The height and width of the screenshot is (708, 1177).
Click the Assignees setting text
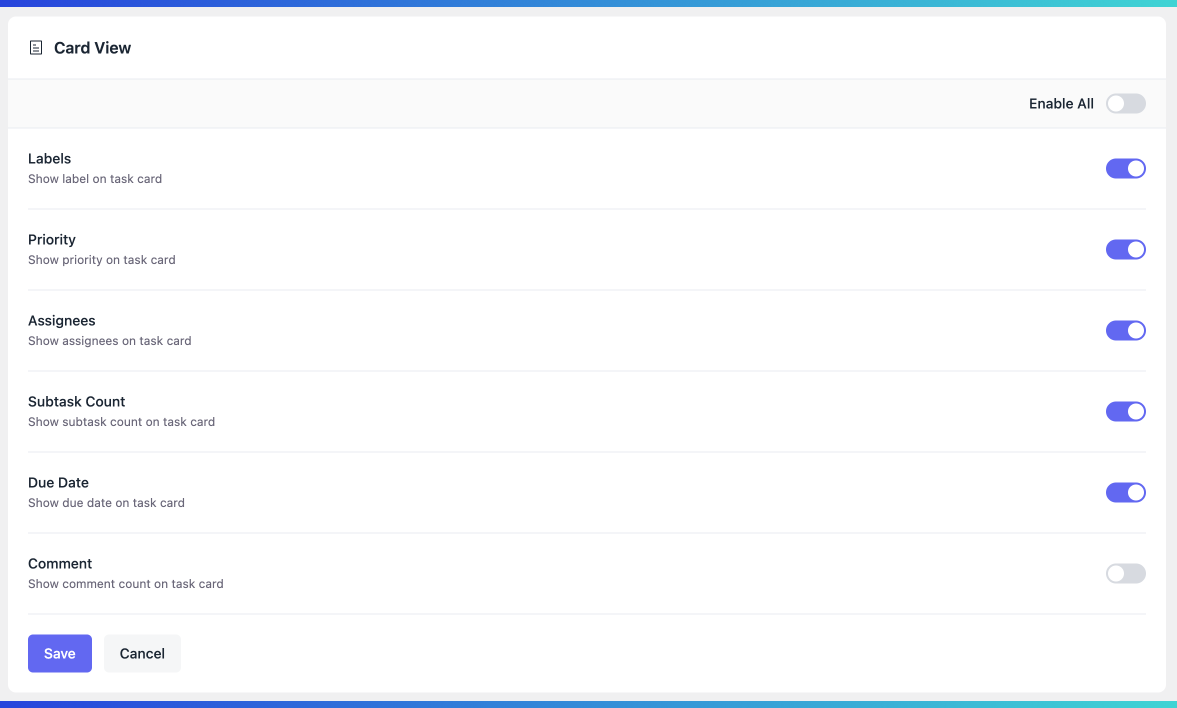click(x=61, y=320)
